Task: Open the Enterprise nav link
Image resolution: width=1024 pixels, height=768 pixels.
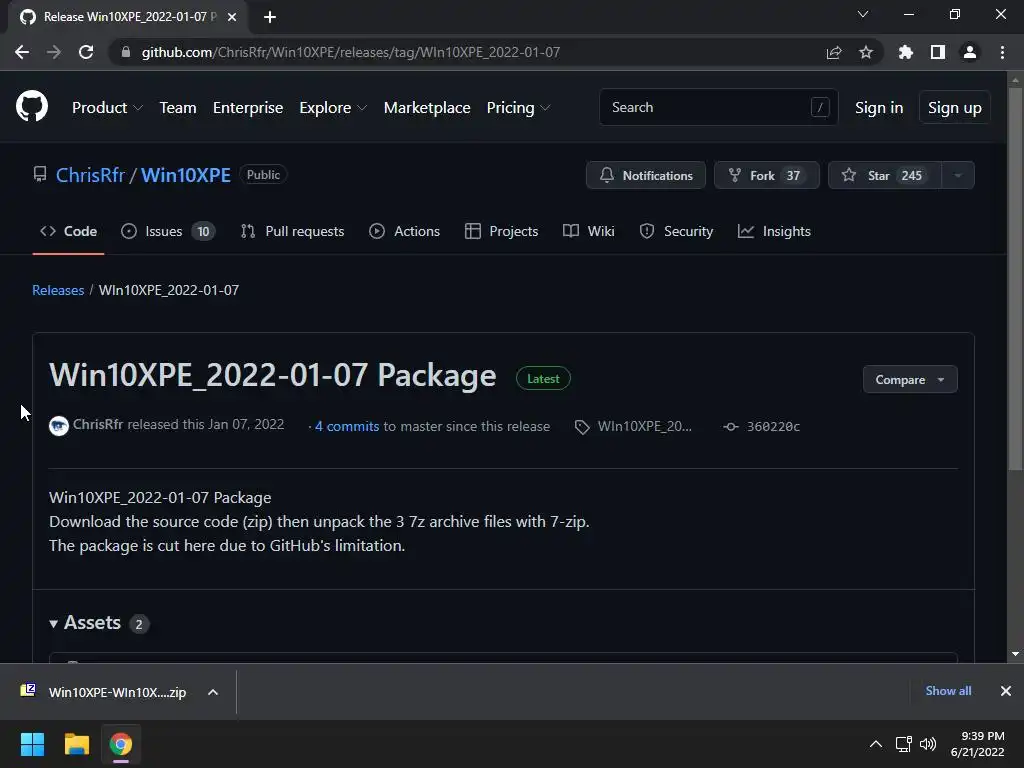Action: 248,108
